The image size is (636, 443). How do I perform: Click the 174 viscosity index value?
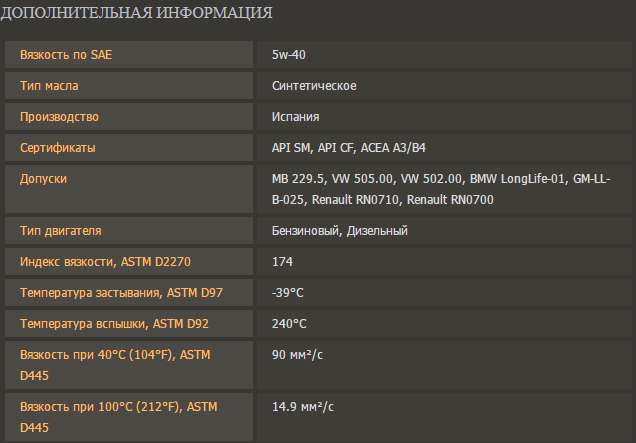[282, 262]
